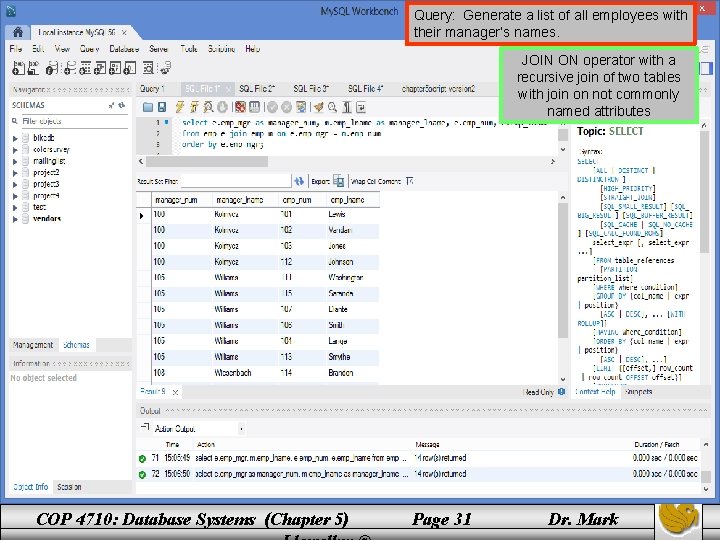Image resolution: width=720 pixels, height=540 pixels.
Task: Open the Home tab icon
Action: tap(17, 32)
